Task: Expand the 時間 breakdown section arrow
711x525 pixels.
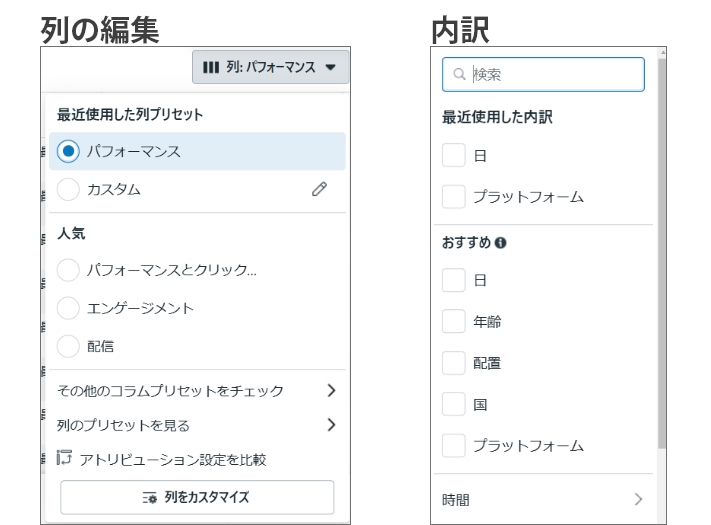Action: pyautogui.click(x=638, y=499)
